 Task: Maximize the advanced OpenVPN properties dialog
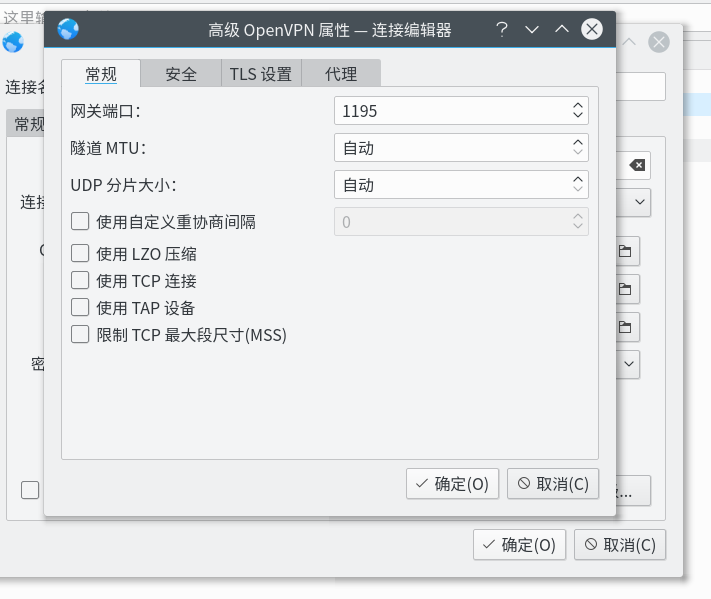coord(562,30)
